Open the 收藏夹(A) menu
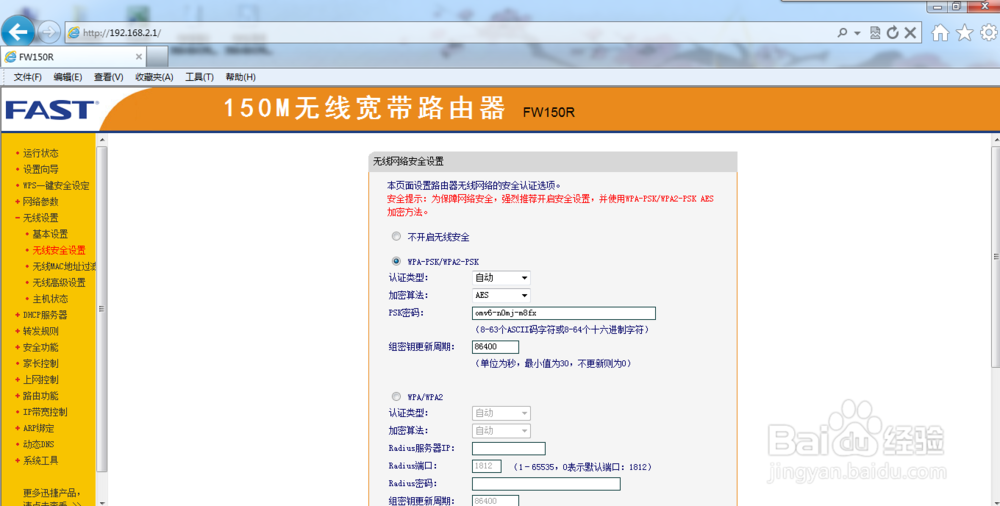 154,77
